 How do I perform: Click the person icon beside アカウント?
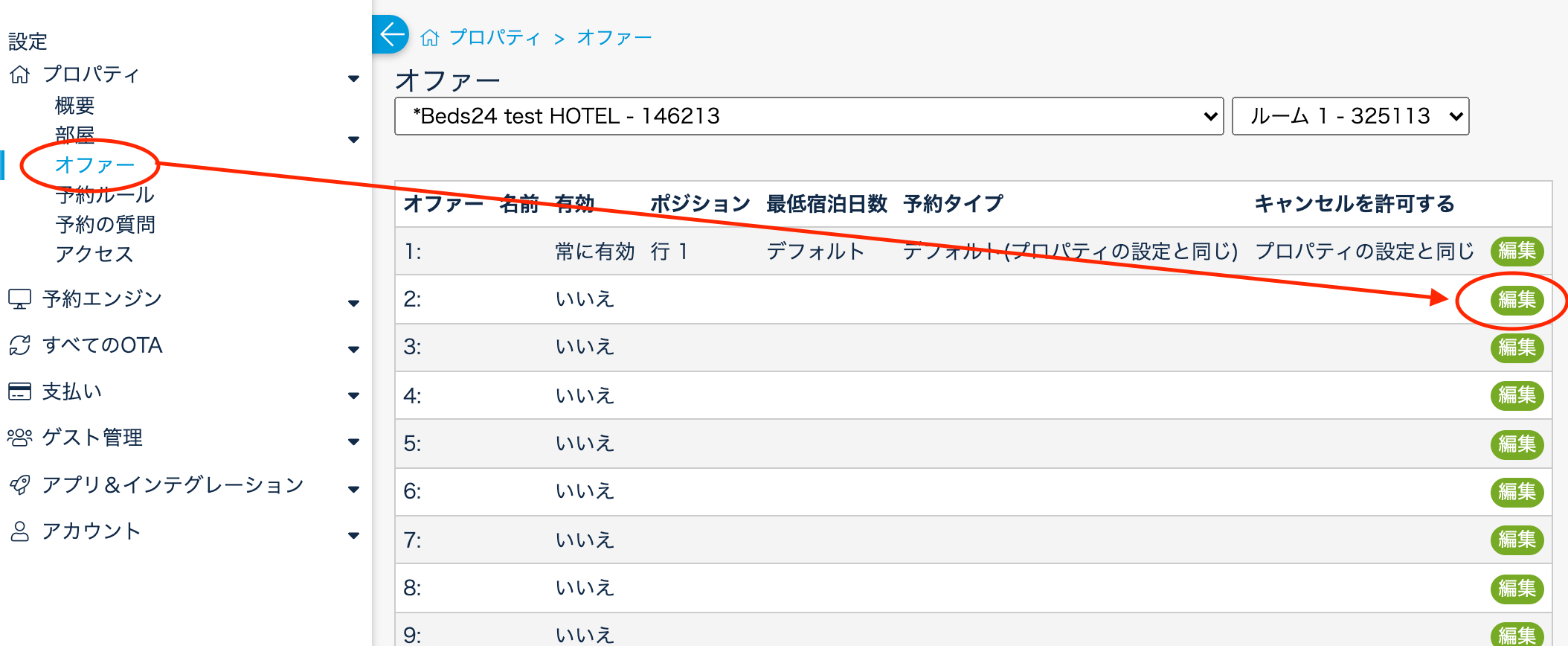19,531
